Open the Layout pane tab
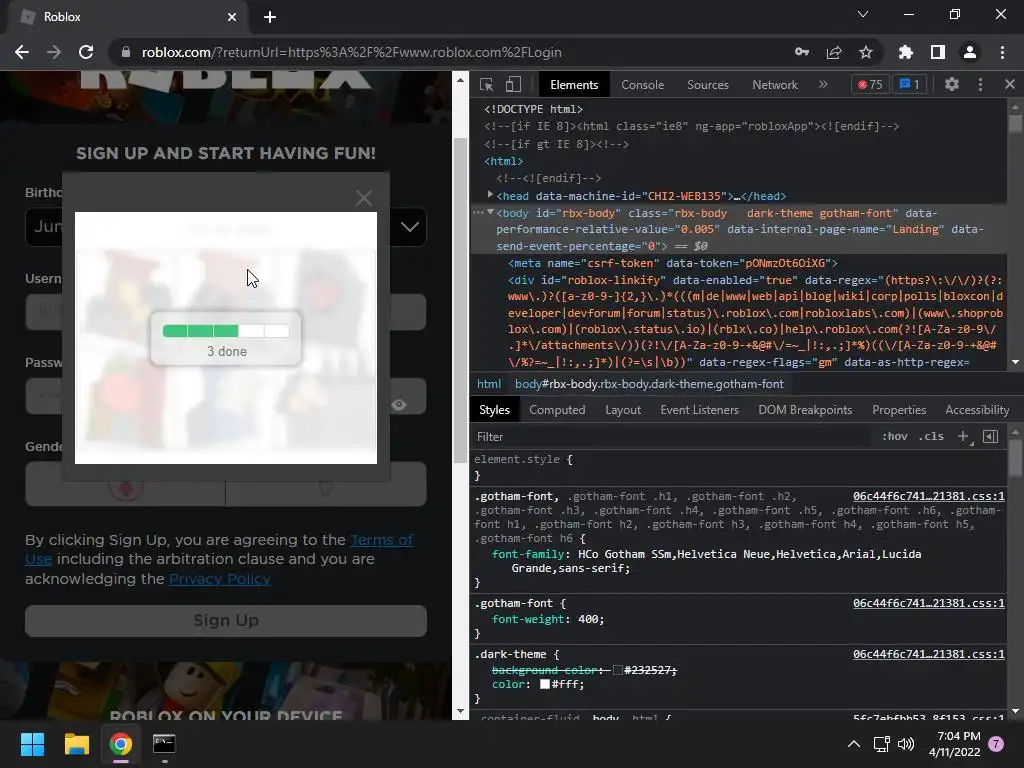The width and height of the screenshot is (1024, 768). pyautogui.click(x=623, y=410)
